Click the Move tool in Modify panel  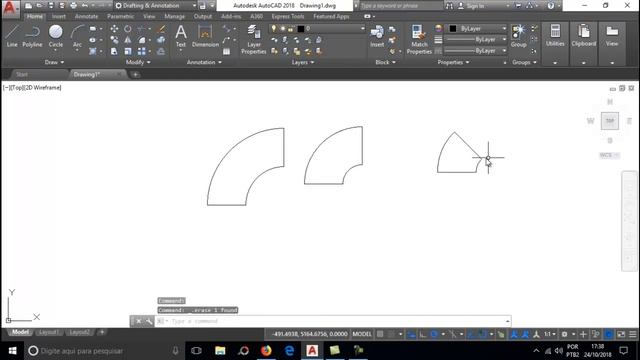coord(114,29)
